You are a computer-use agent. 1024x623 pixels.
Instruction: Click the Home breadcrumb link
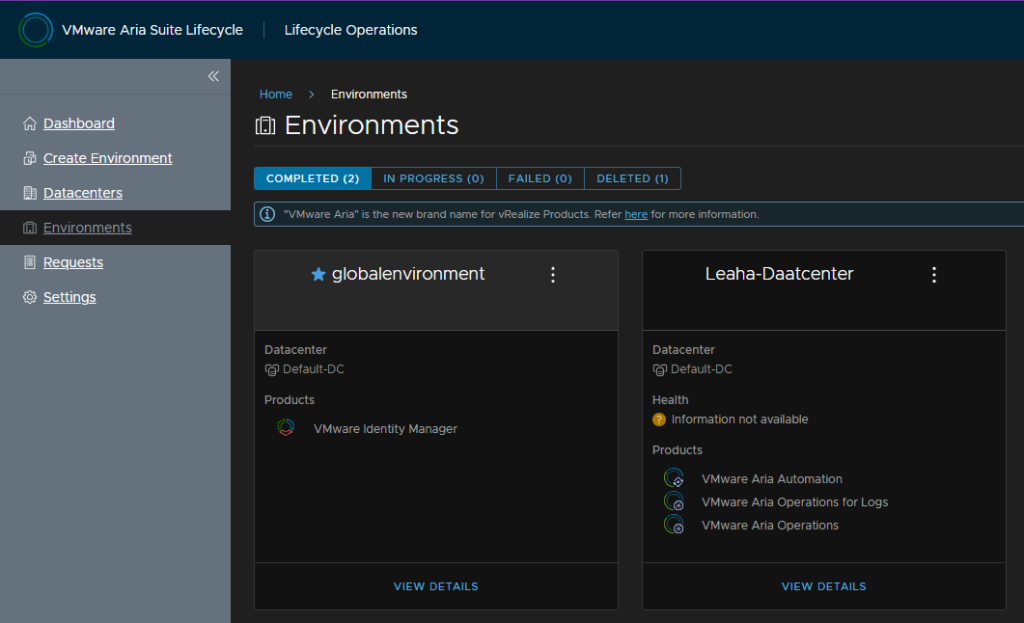point(276,94)
